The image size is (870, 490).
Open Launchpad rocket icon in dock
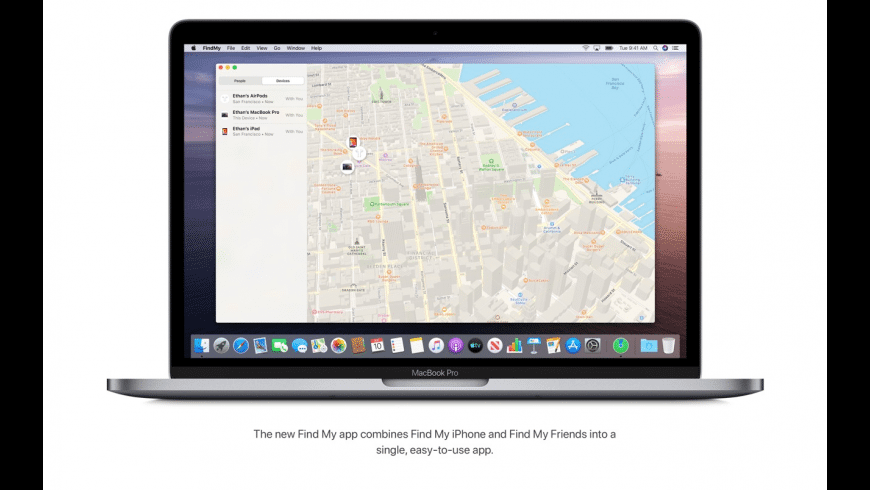point(221,346)
